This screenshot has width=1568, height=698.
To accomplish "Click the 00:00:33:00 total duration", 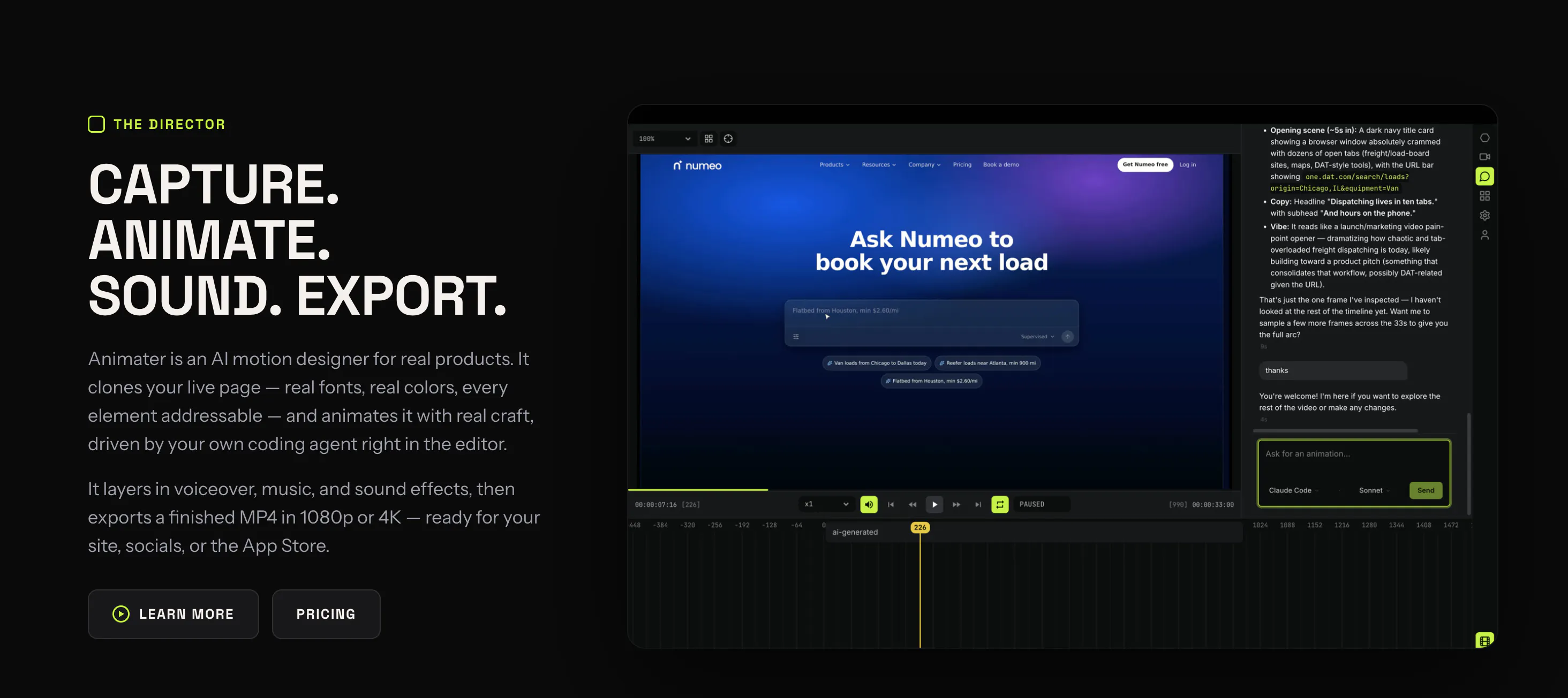I will [1212, 504].
